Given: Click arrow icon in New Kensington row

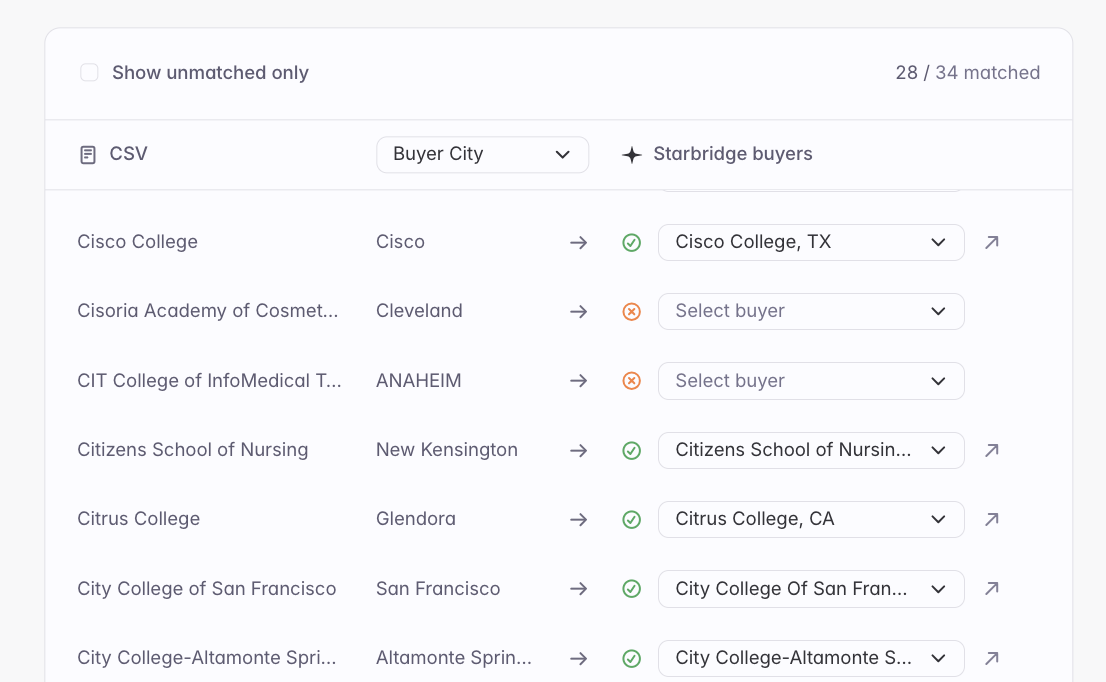Looking at the screenshot, I should point(578,451).
